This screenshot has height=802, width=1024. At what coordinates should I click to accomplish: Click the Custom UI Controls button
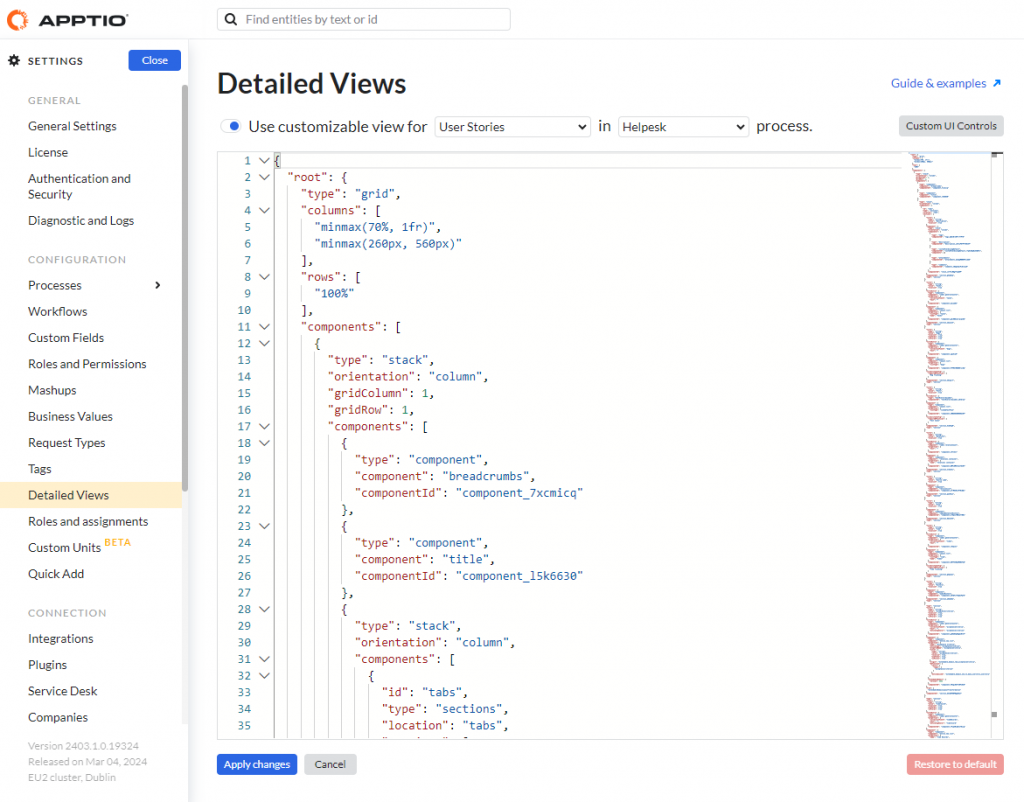pyautogui.click(x=950, y=126)
